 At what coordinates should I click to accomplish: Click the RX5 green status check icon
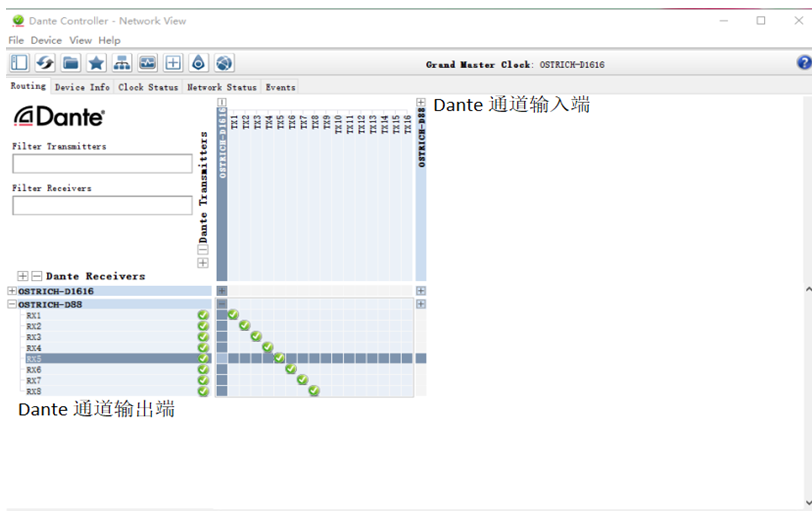pyautogui.click(x=203, y=358)
